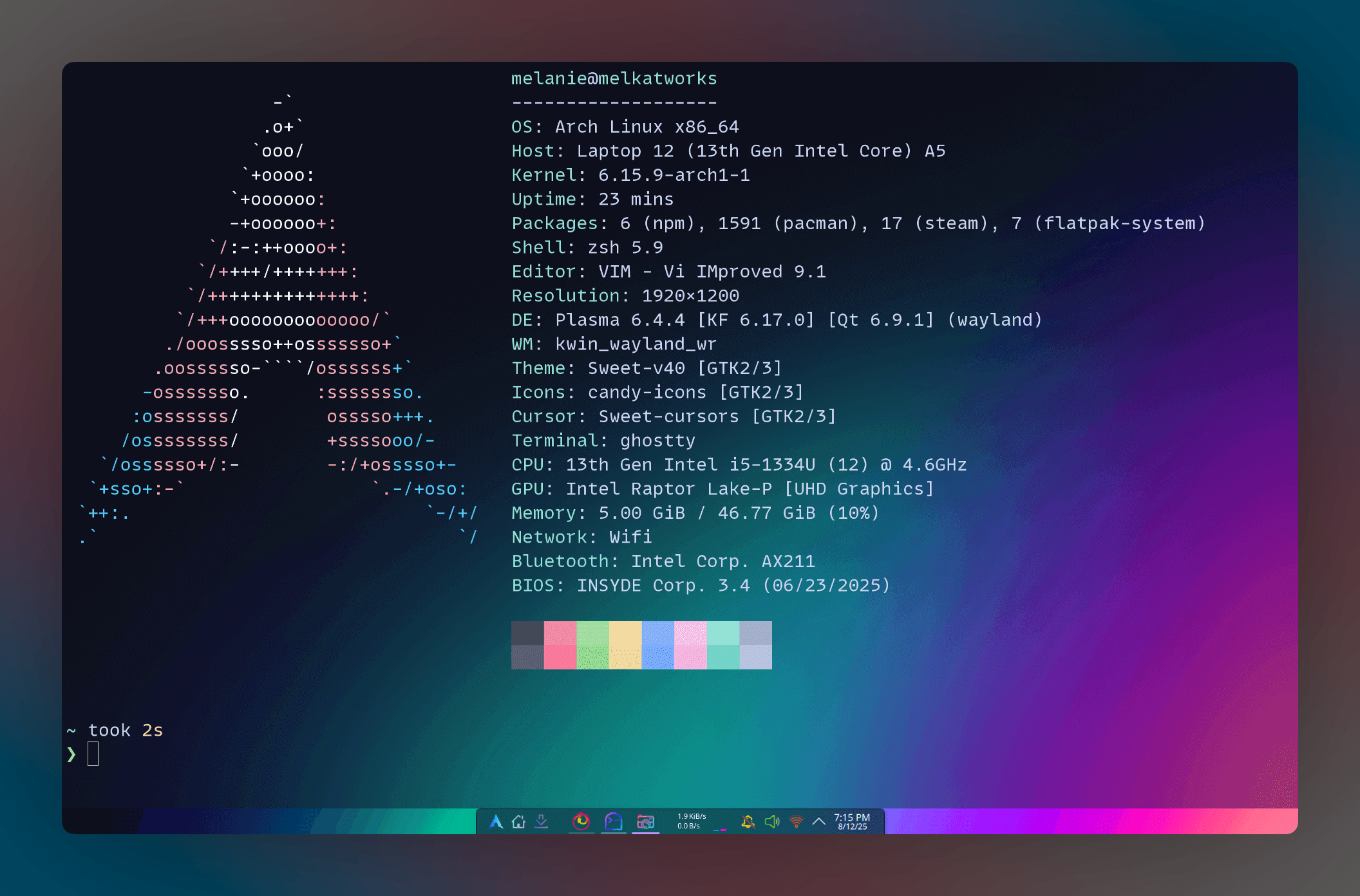
Task: Toggle the muted notifications bell
Action: pos(748,821)
